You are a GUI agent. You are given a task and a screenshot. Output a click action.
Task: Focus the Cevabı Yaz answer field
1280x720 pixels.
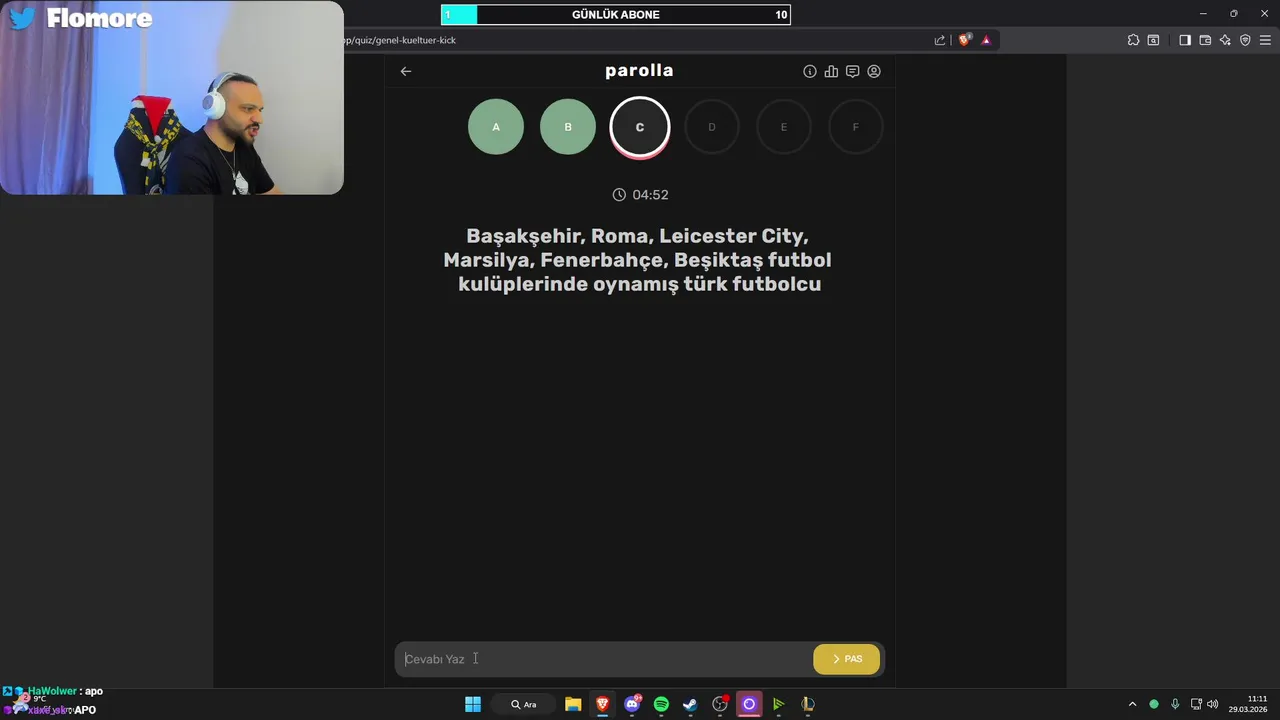[604, 659]
